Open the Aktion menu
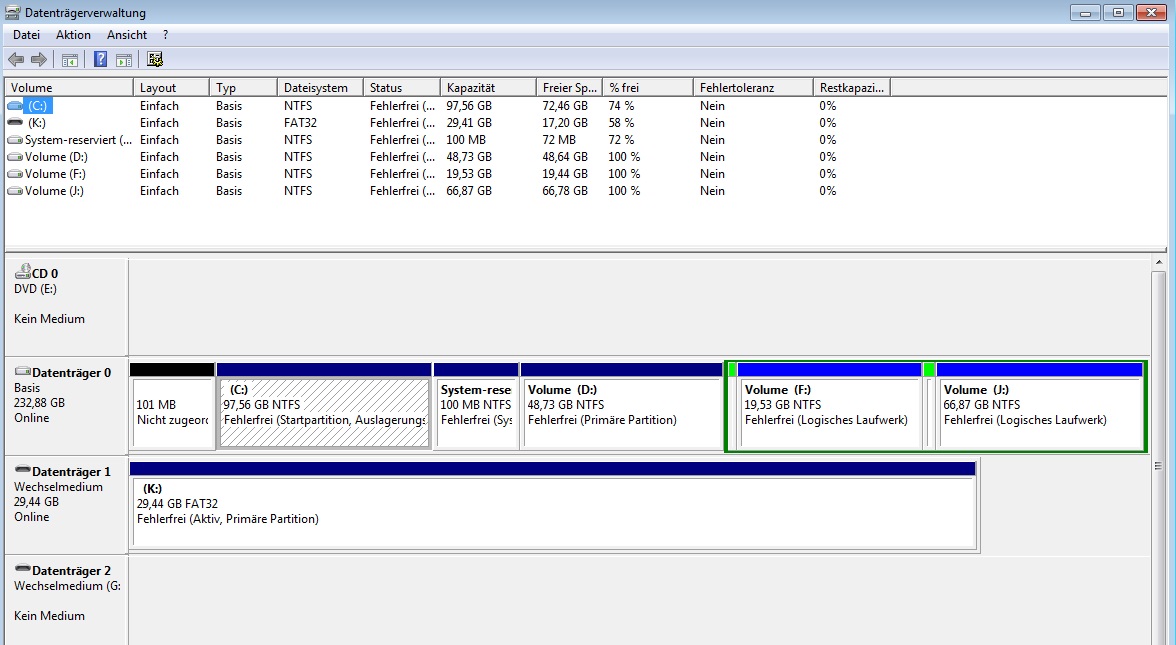1176x645 pixels. click(73, 35)
